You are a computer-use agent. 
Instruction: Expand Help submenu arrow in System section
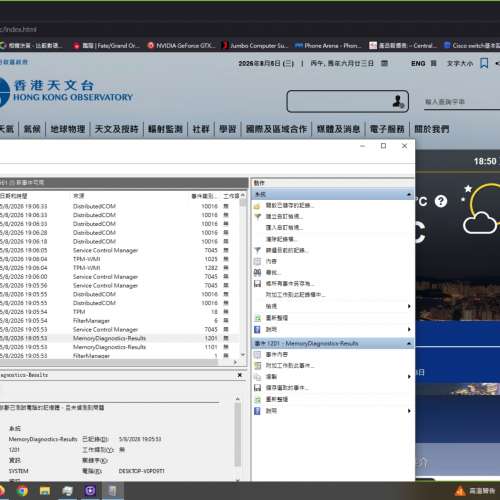coord(409,329)
